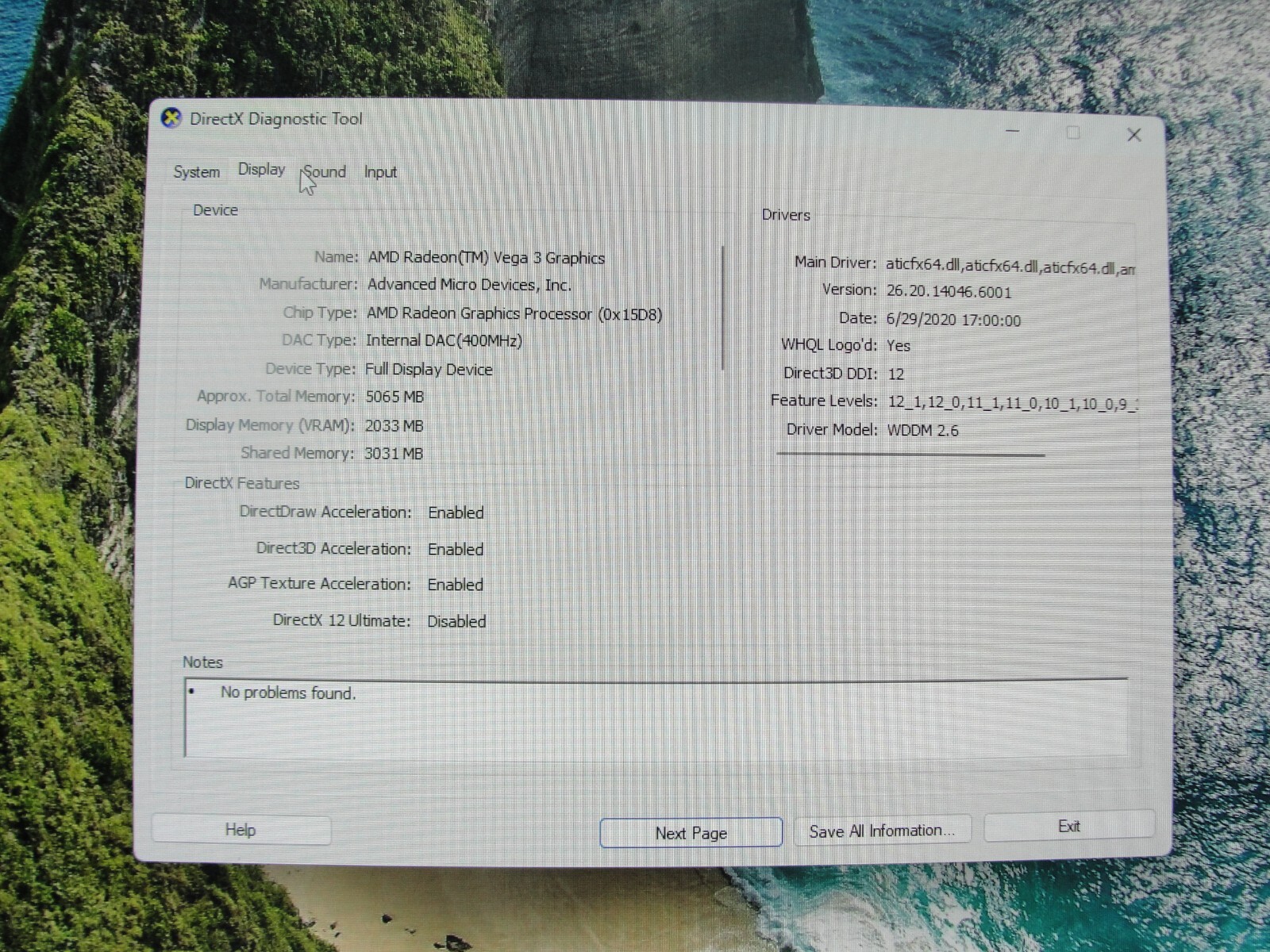This screenshot has width=1270, height=952.
Task: Click DirectDraw Acceleration 'Enabled' value
Action: [456, 512]
